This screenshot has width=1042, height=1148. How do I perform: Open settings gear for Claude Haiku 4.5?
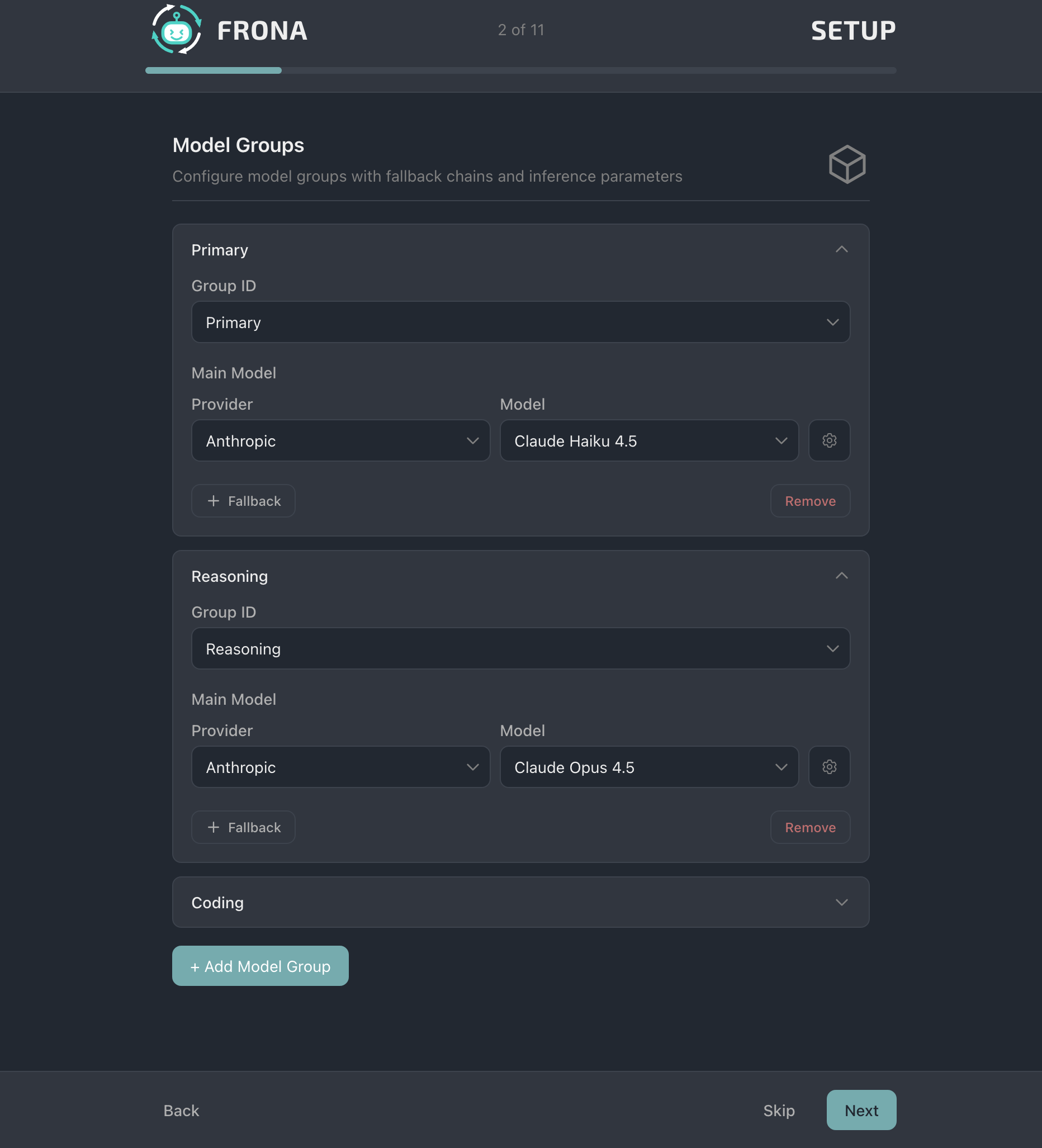click(829, 440)
